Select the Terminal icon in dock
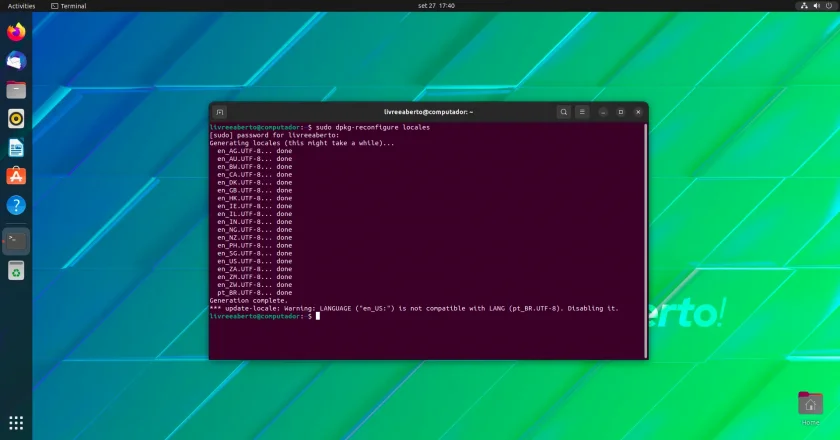840x440 pixels. tap(16, 241)
